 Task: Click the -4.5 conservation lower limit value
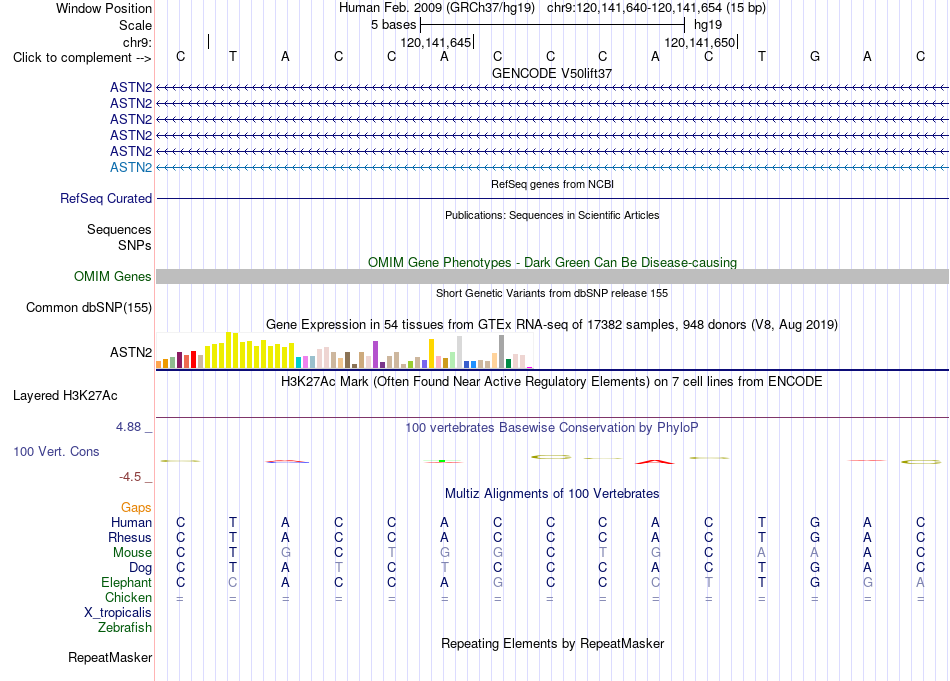coord(130,477)
